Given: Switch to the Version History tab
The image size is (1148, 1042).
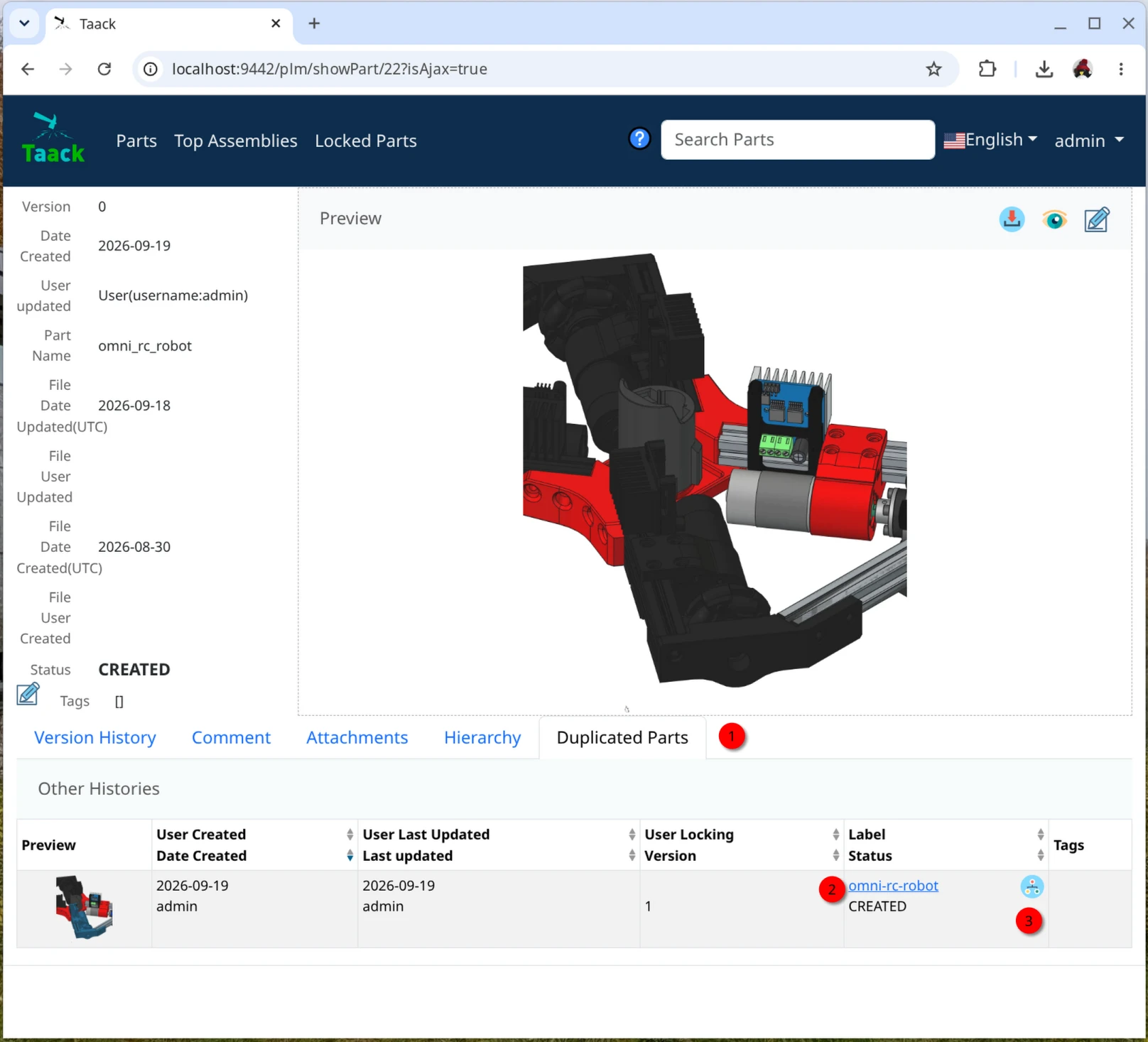Looking at the screenshot, I should click(95, 738).
